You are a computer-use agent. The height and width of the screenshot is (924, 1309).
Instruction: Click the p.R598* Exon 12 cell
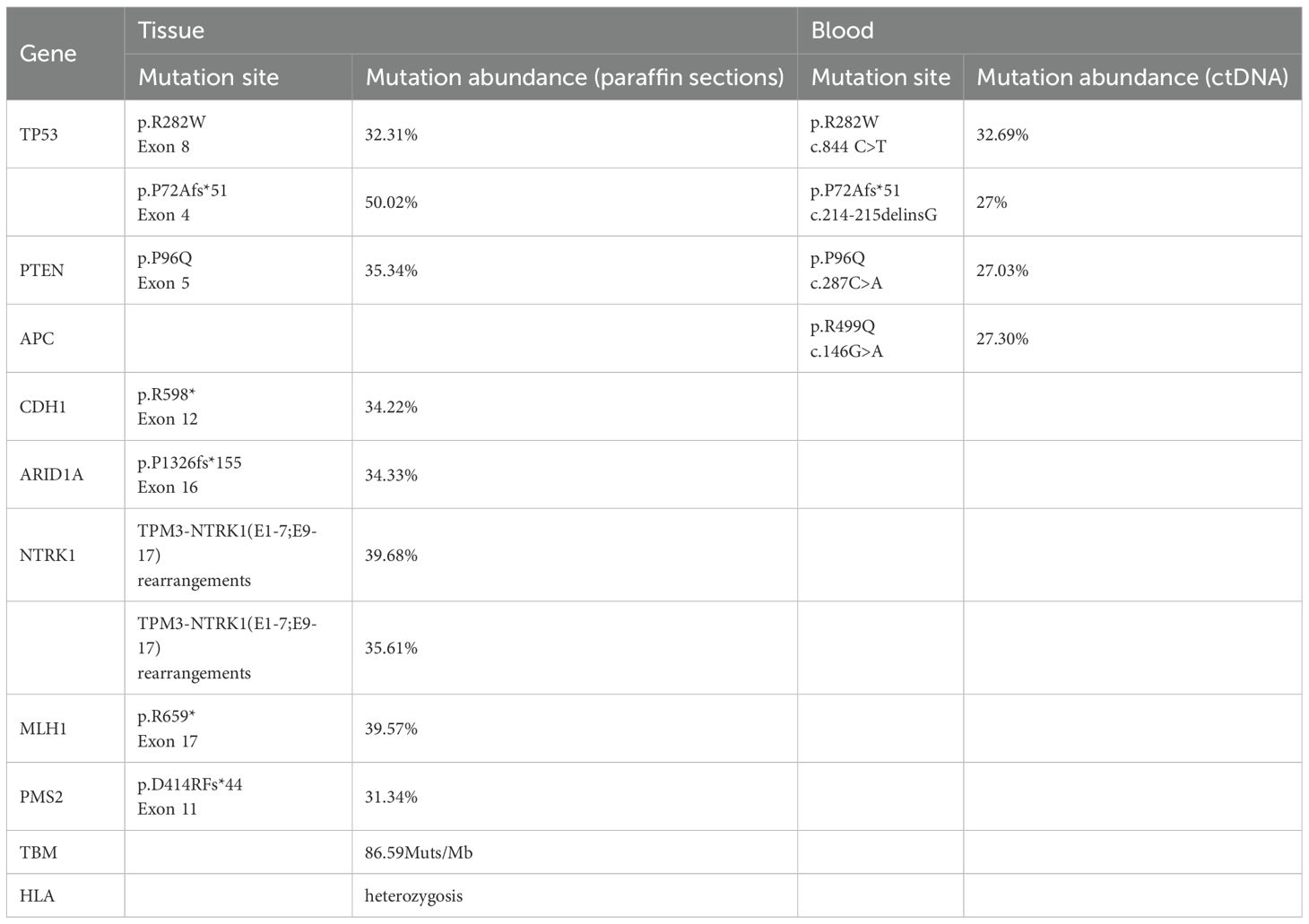pyautogui.click(x=168, y=407)
